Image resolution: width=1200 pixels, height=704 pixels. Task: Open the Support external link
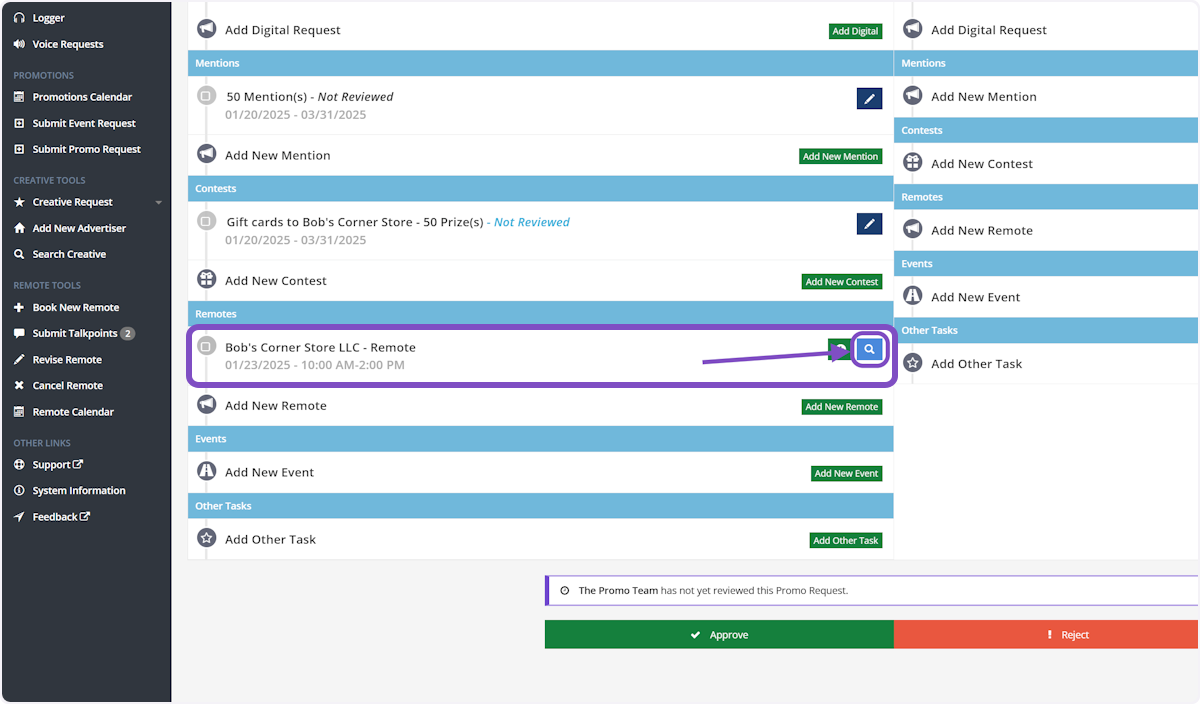tap(57, 465)
